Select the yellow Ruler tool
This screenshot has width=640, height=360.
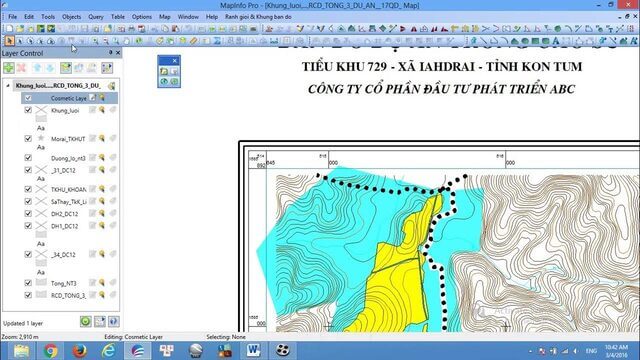pos(193,41)
